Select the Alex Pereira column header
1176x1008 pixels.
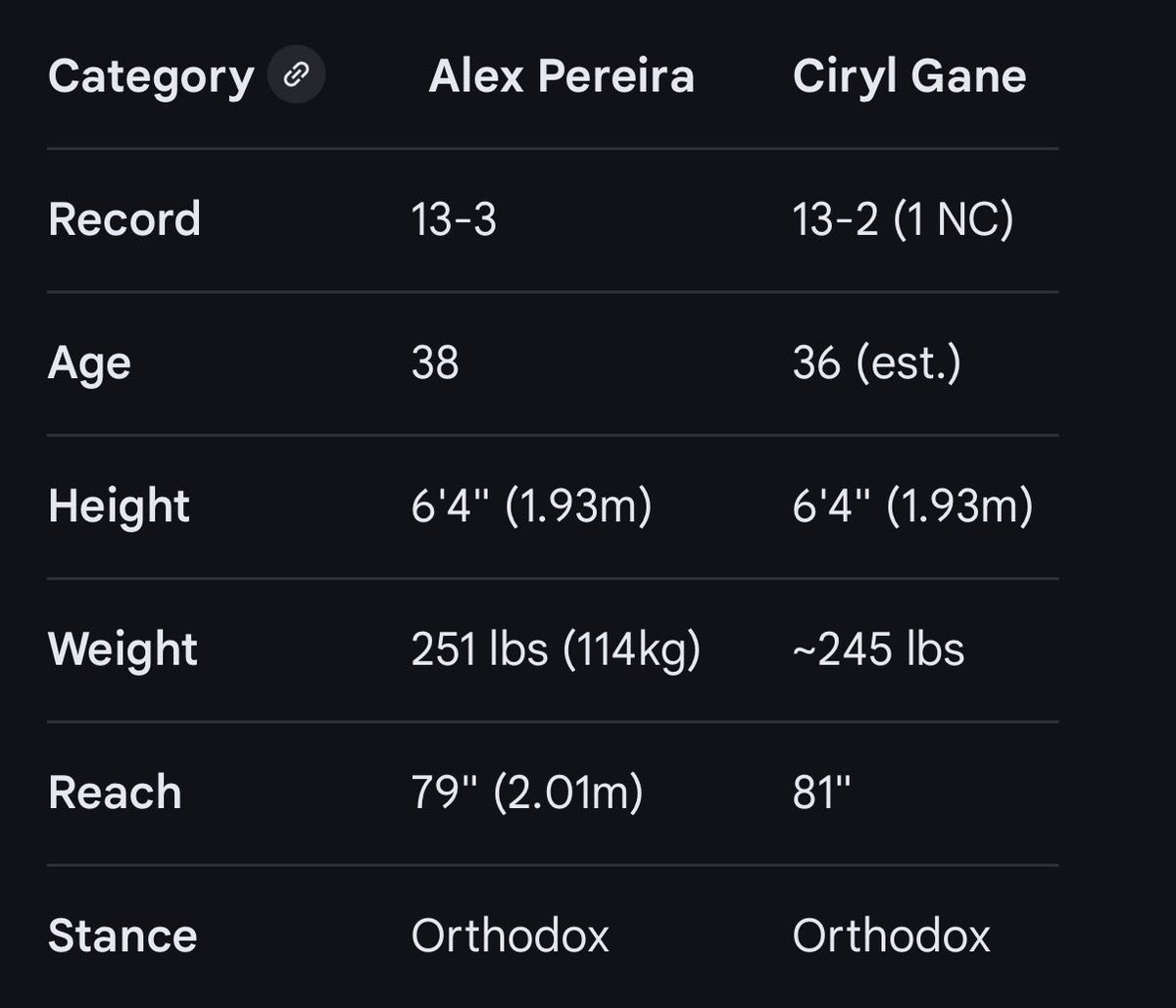[x=562, y=76]
